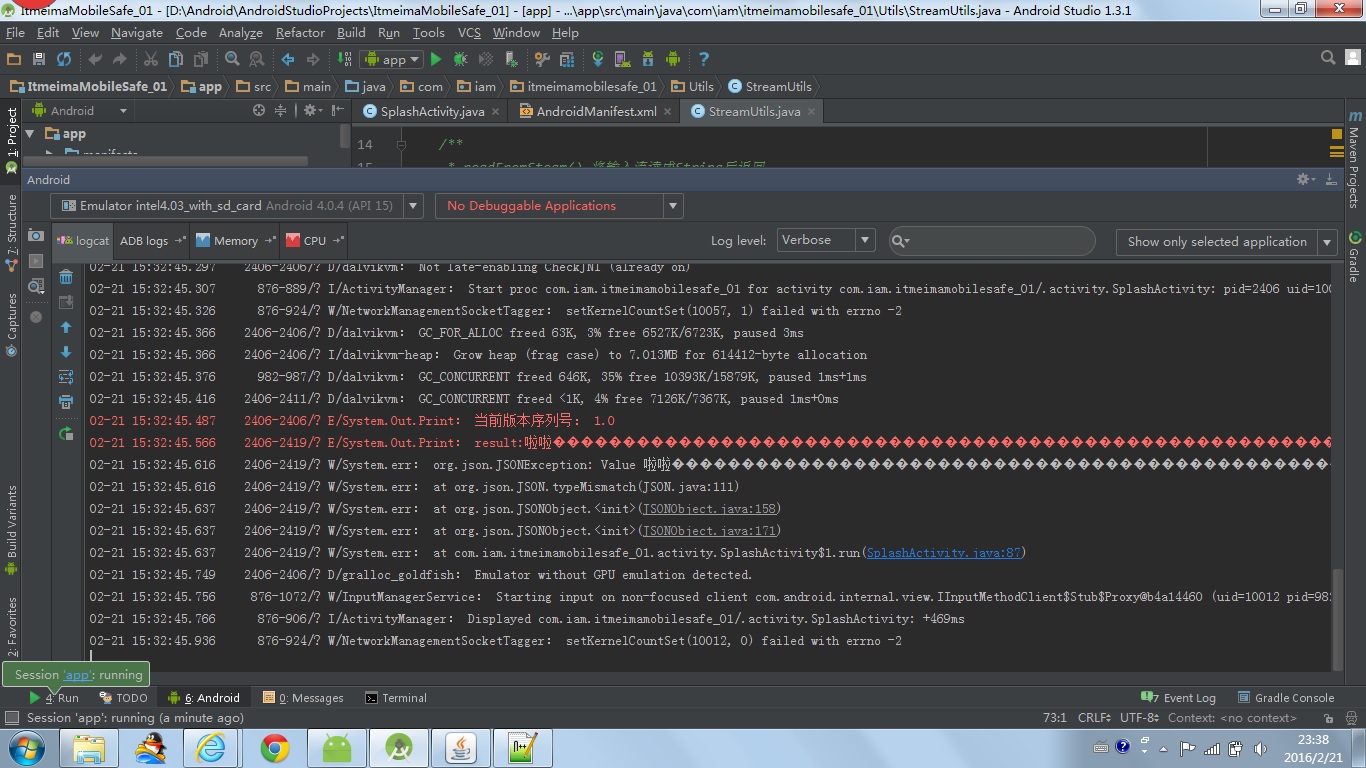The image size is (1366, 768).
Task: Click Sync Project with Gradle Files icon
Action: pos(598,59)
